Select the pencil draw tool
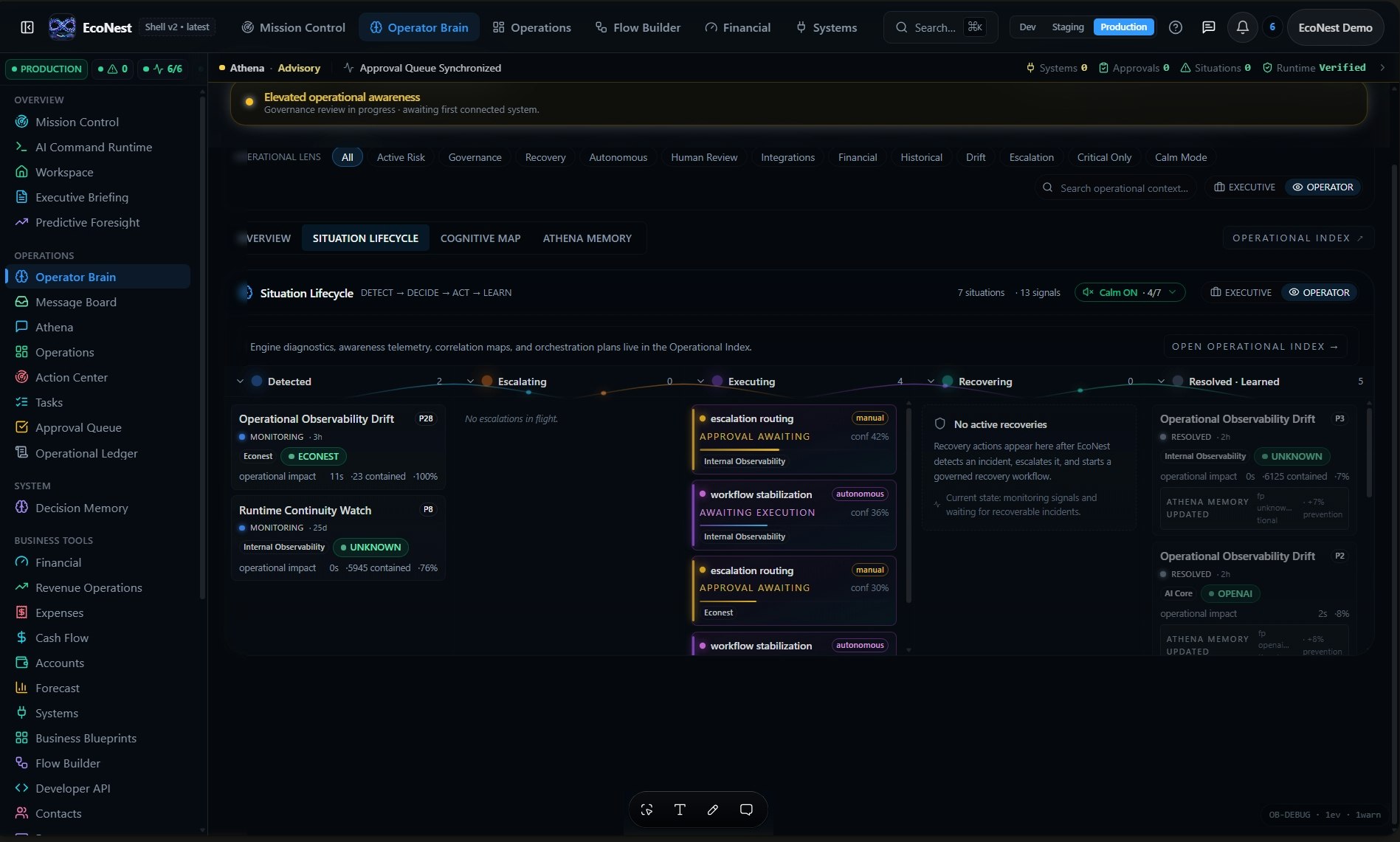The width and height of the screenshot is (1400, 842). [x=713, y=810]
